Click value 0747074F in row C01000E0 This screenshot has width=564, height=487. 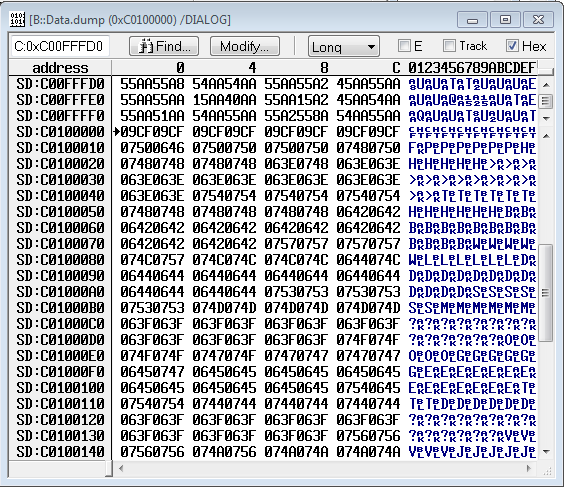pyautogui.click(x=224, y=356)
